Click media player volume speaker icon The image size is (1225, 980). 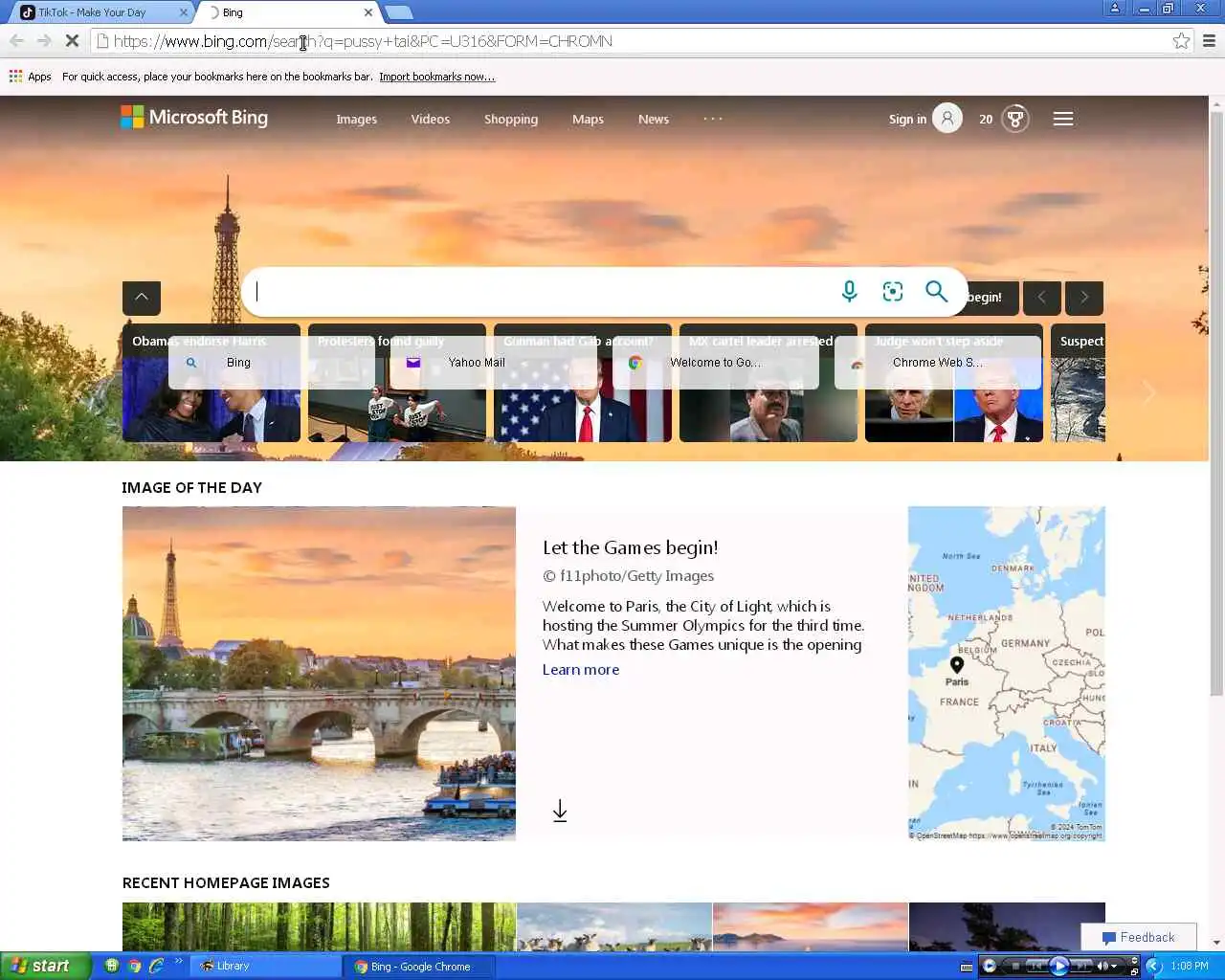1103,967
